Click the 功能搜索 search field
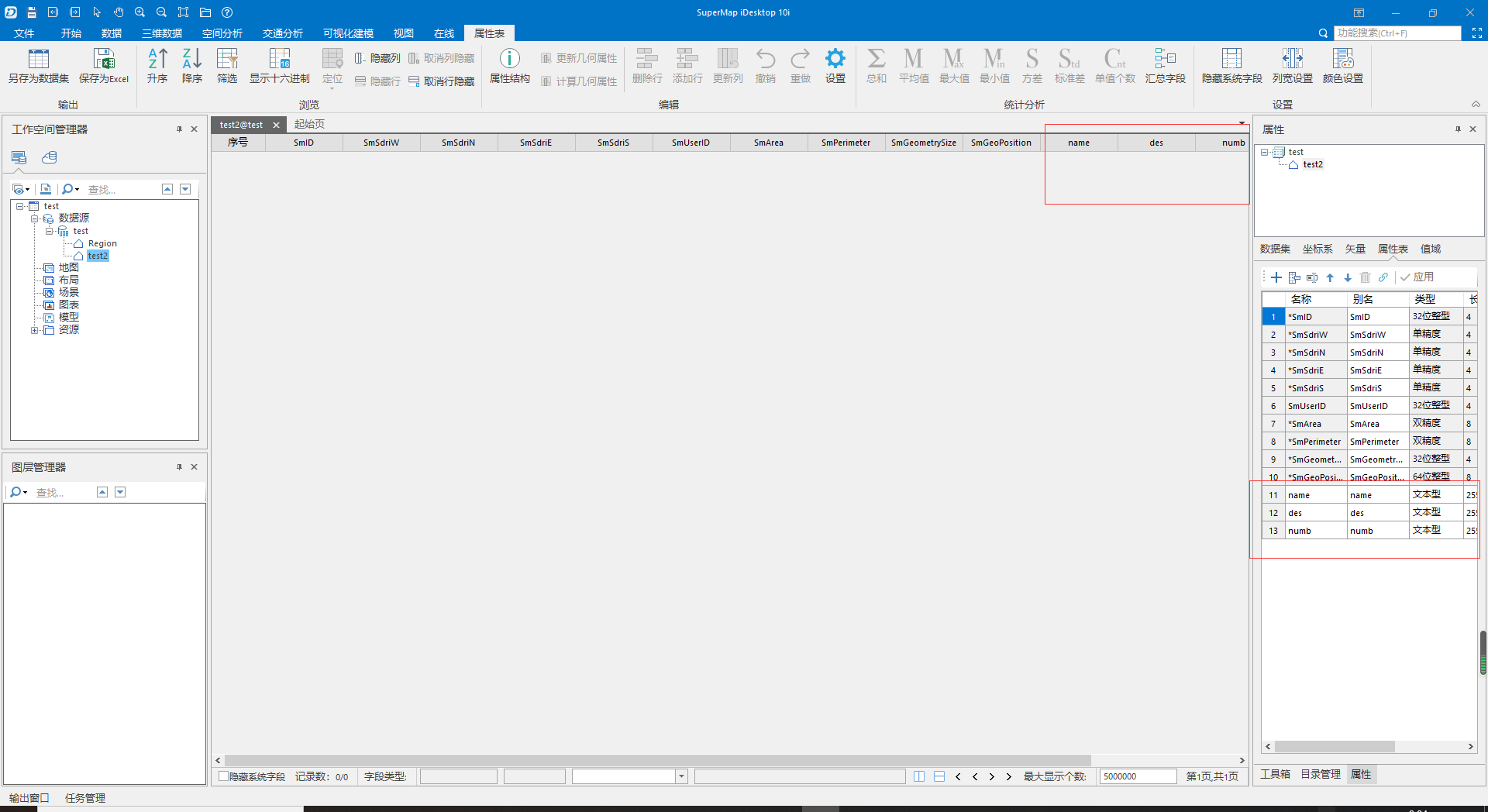1488x812 pixels. click(x=1397, y=33)
